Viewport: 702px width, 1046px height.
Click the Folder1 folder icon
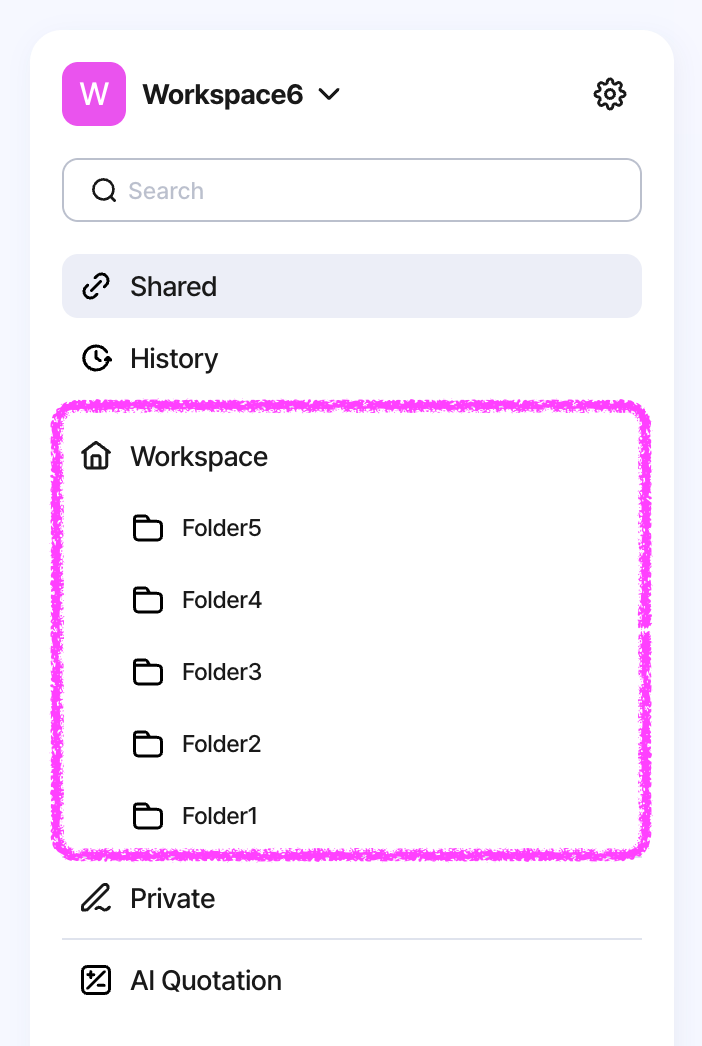(147, 816)
